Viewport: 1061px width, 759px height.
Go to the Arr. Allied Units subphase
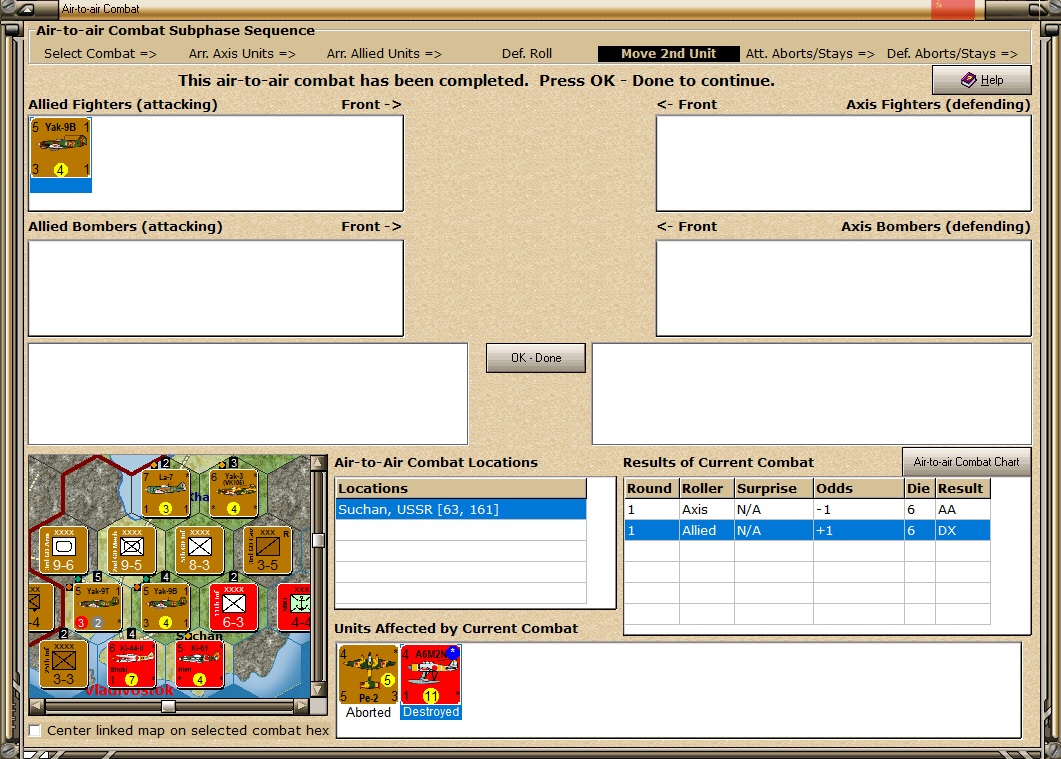tap(384, 53)
